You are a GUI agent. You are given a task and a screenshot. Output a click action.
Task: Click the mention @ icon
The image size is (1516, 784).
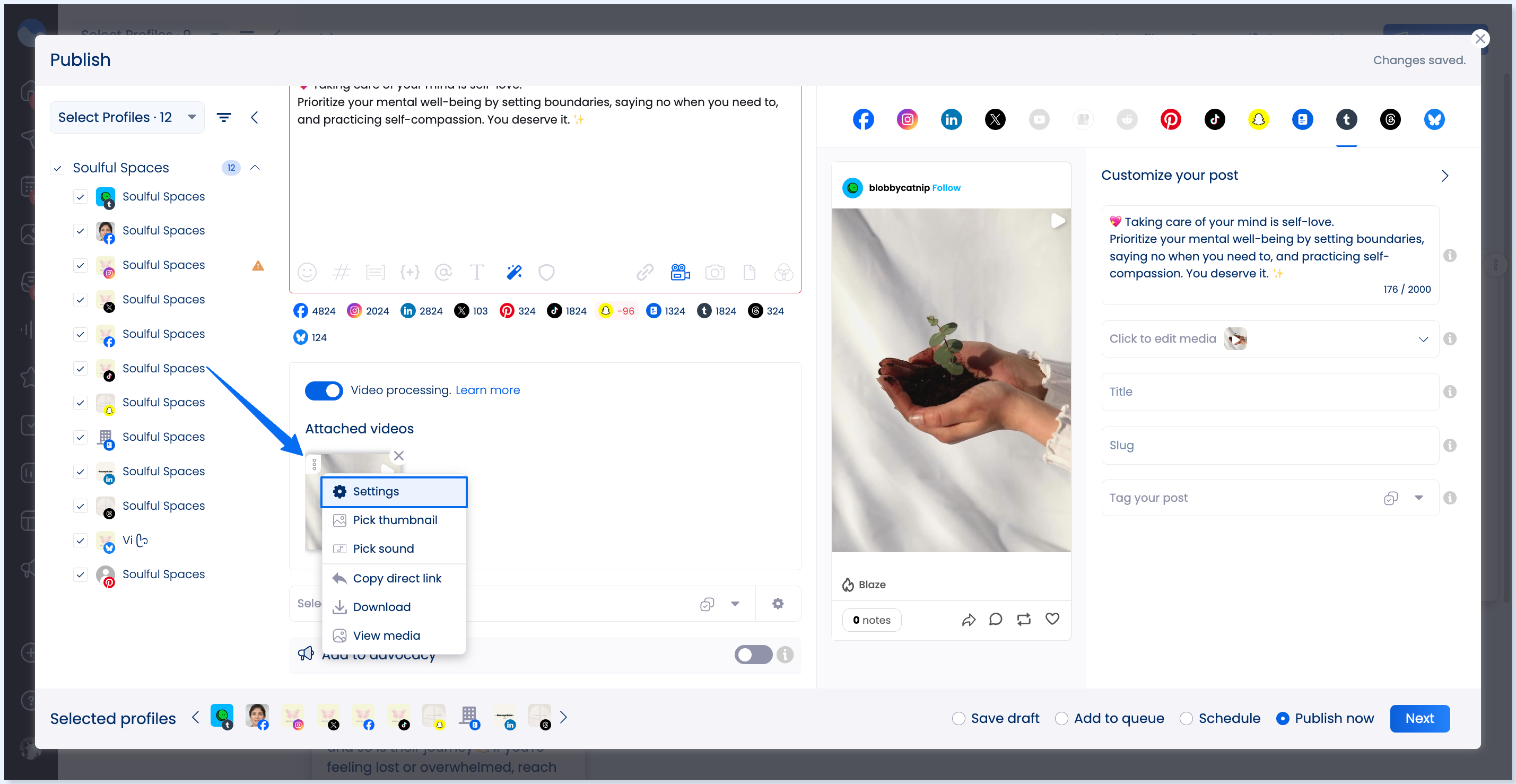pyautogui.click(x=443, y=272)
